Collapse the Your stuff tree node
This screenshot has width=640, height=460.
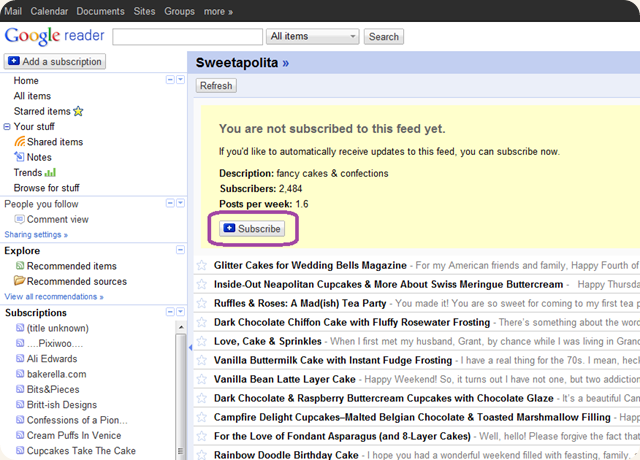(7, 127)
